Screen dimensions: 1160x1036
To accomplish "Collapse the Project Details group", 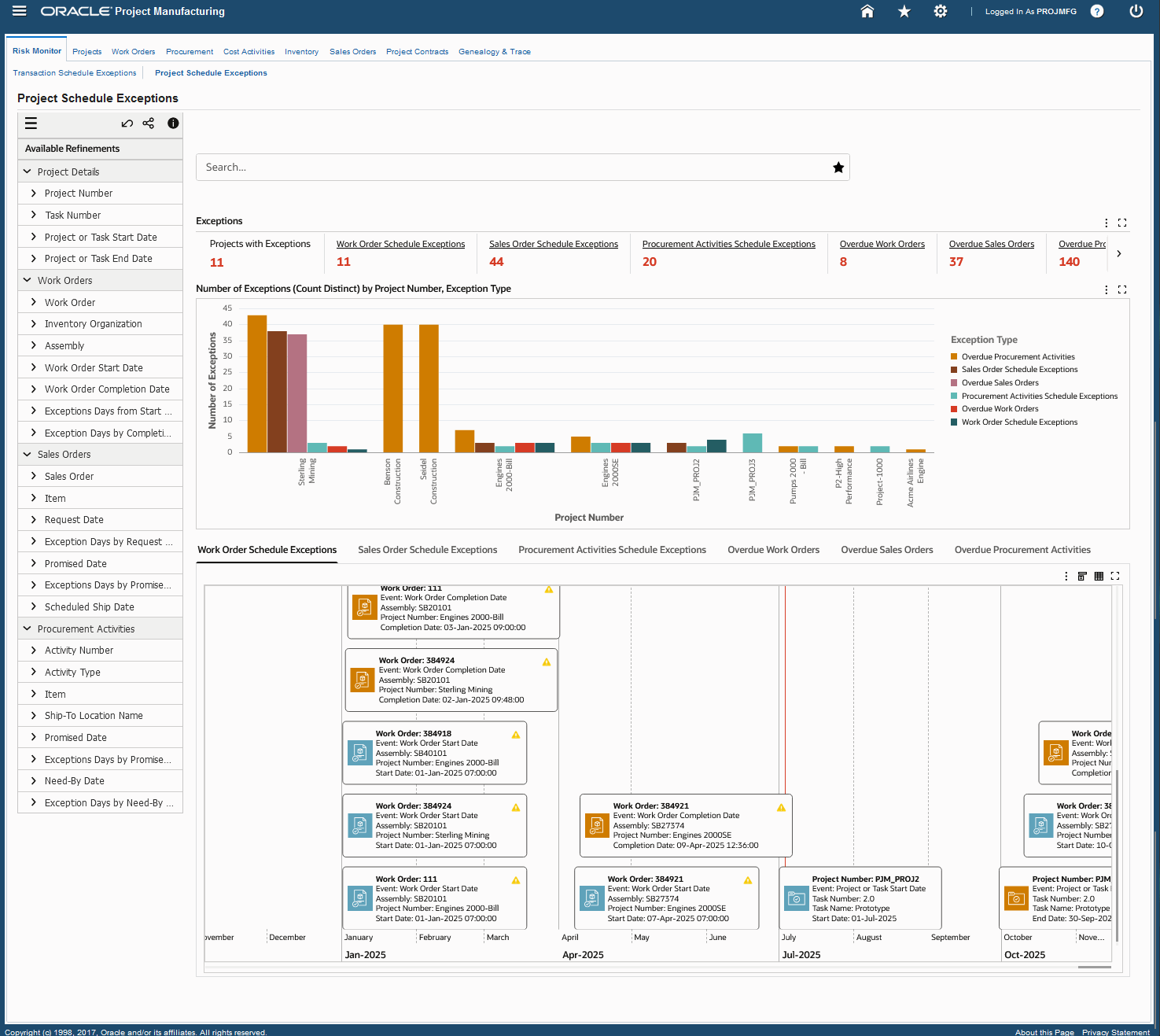I will click(28, 171).
